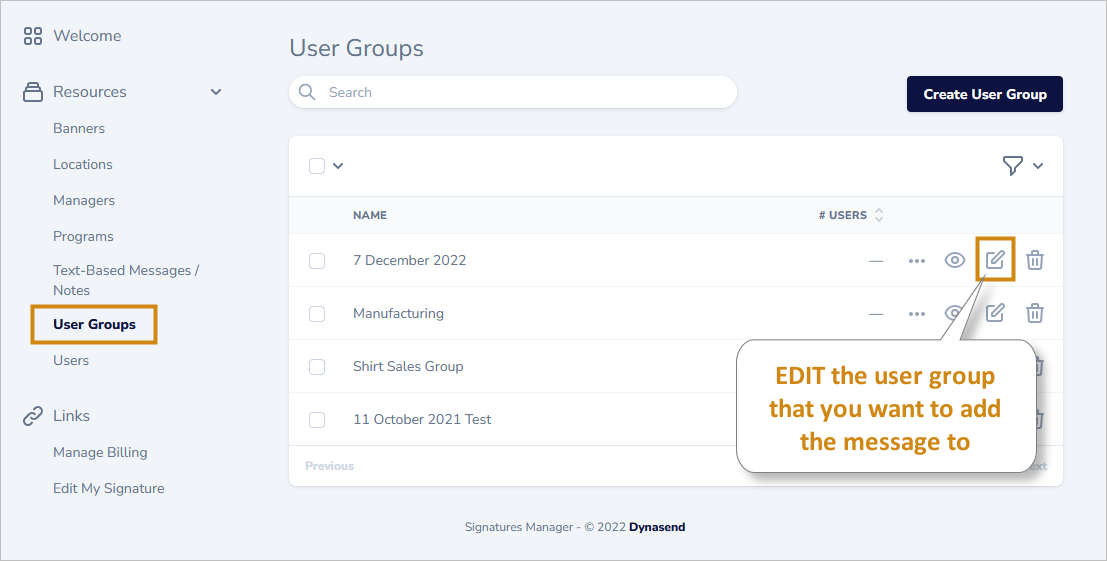
Task: Click the edit icon for 7 December 2022
Action: click(995, 260)
